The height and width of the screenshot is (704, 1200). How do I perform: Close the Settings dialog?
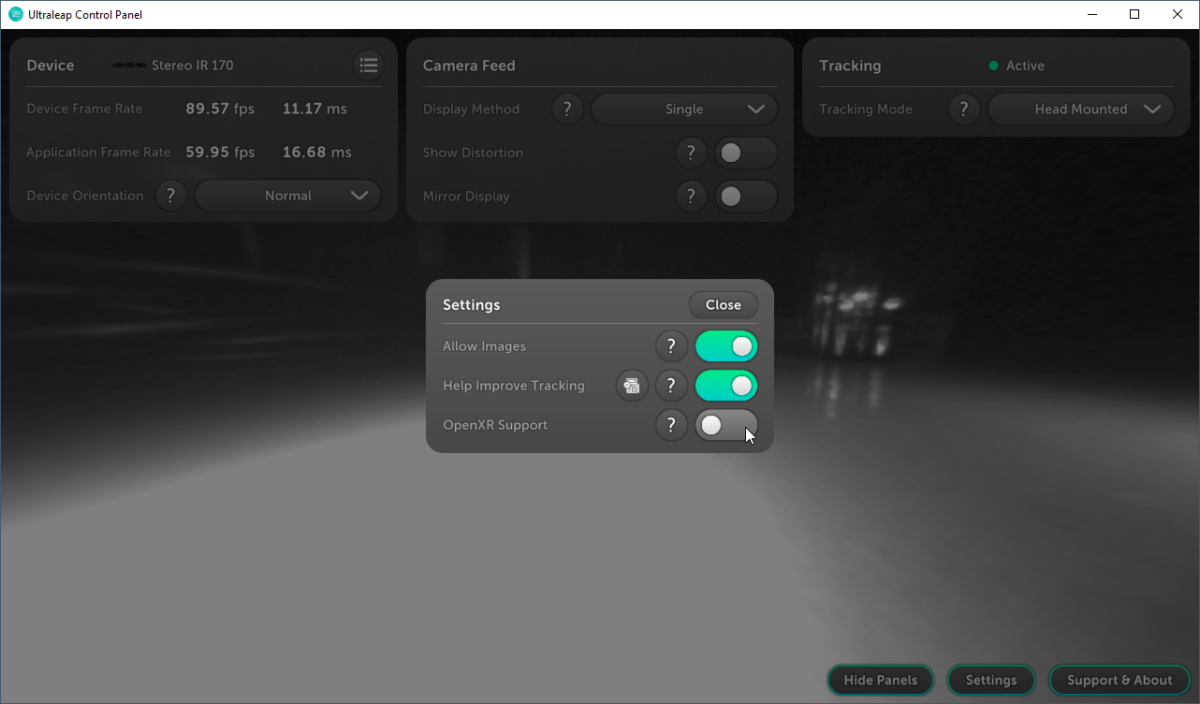[x=723, y=305]
